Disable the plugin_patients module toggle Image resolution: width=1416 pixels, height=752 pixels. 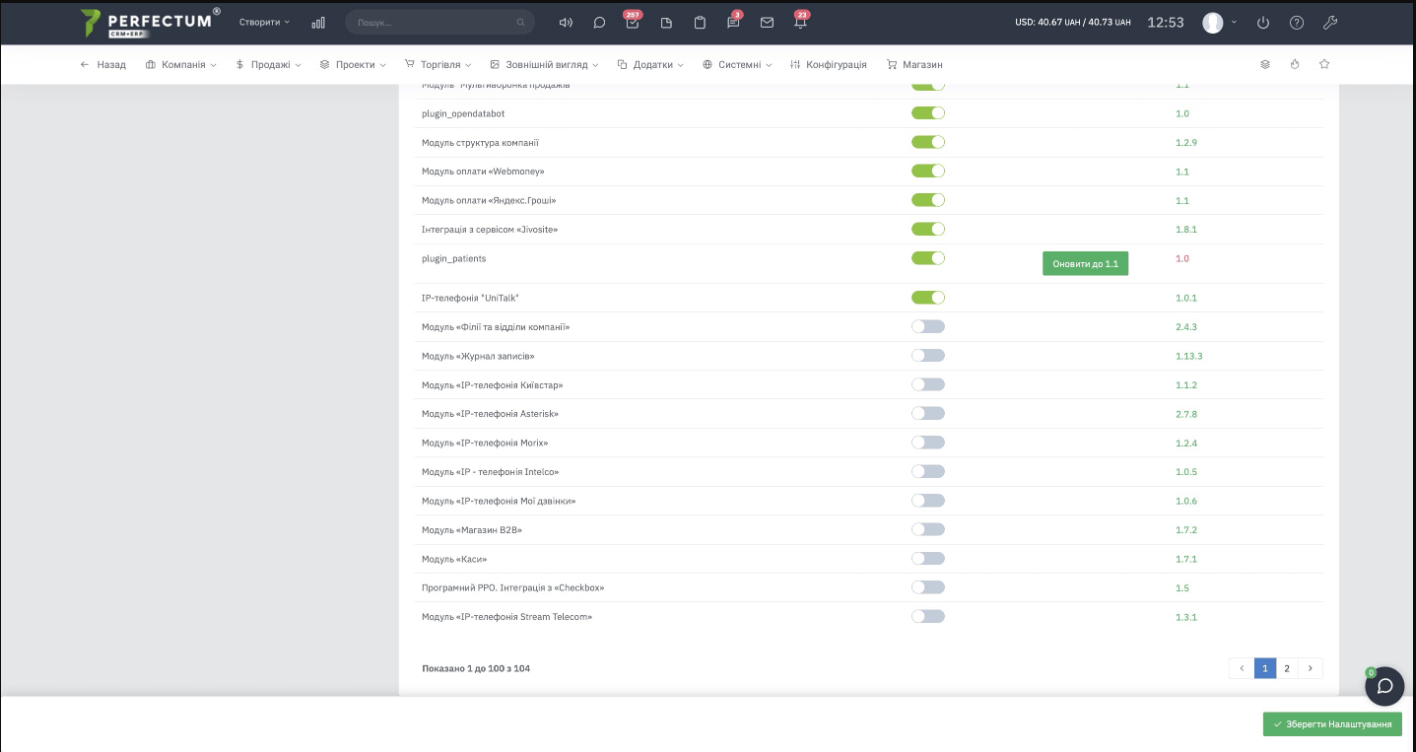928,258
